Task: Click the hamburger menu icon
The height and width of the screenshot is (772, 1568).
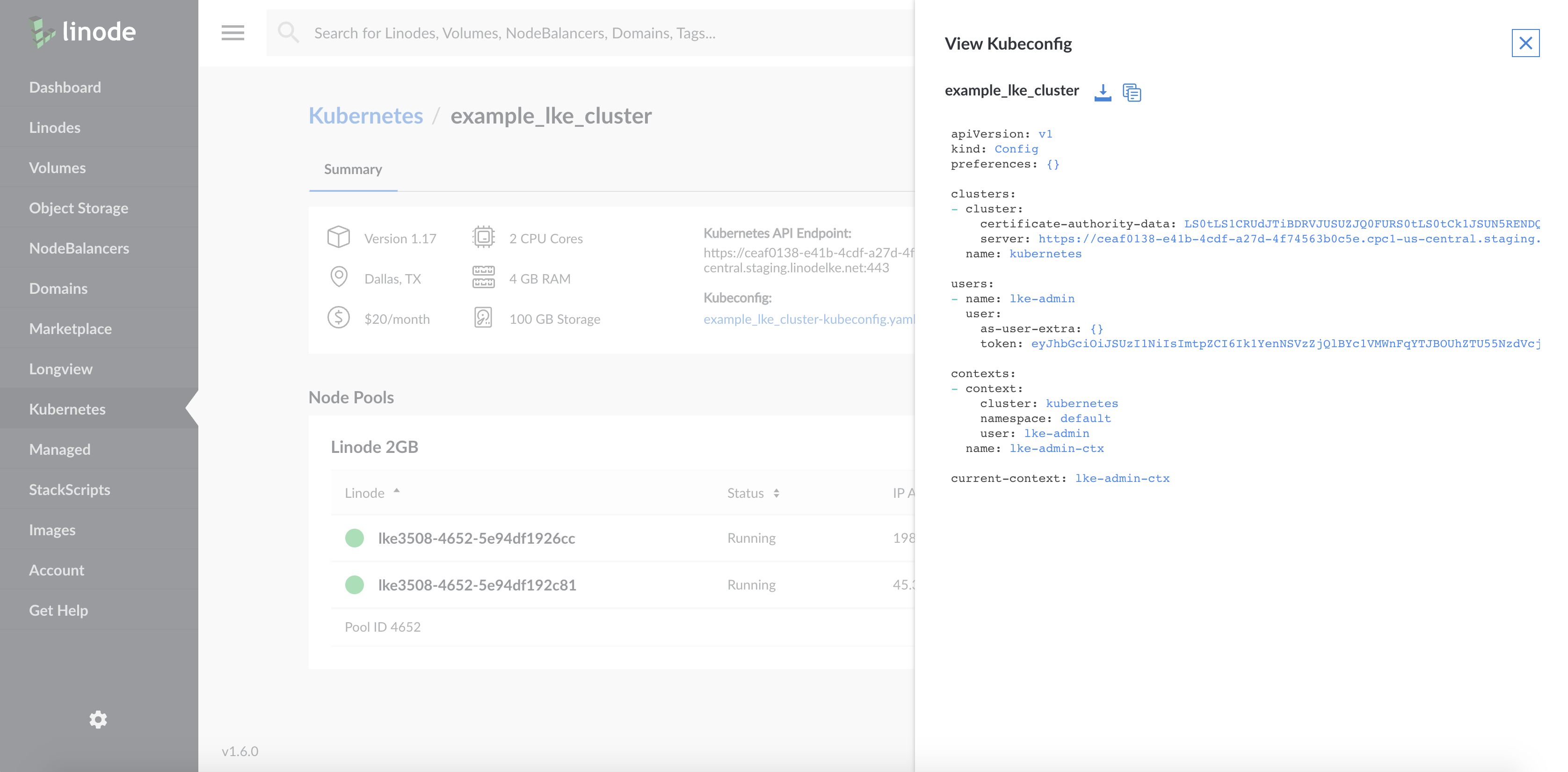Action: click(x=233, y=32)
